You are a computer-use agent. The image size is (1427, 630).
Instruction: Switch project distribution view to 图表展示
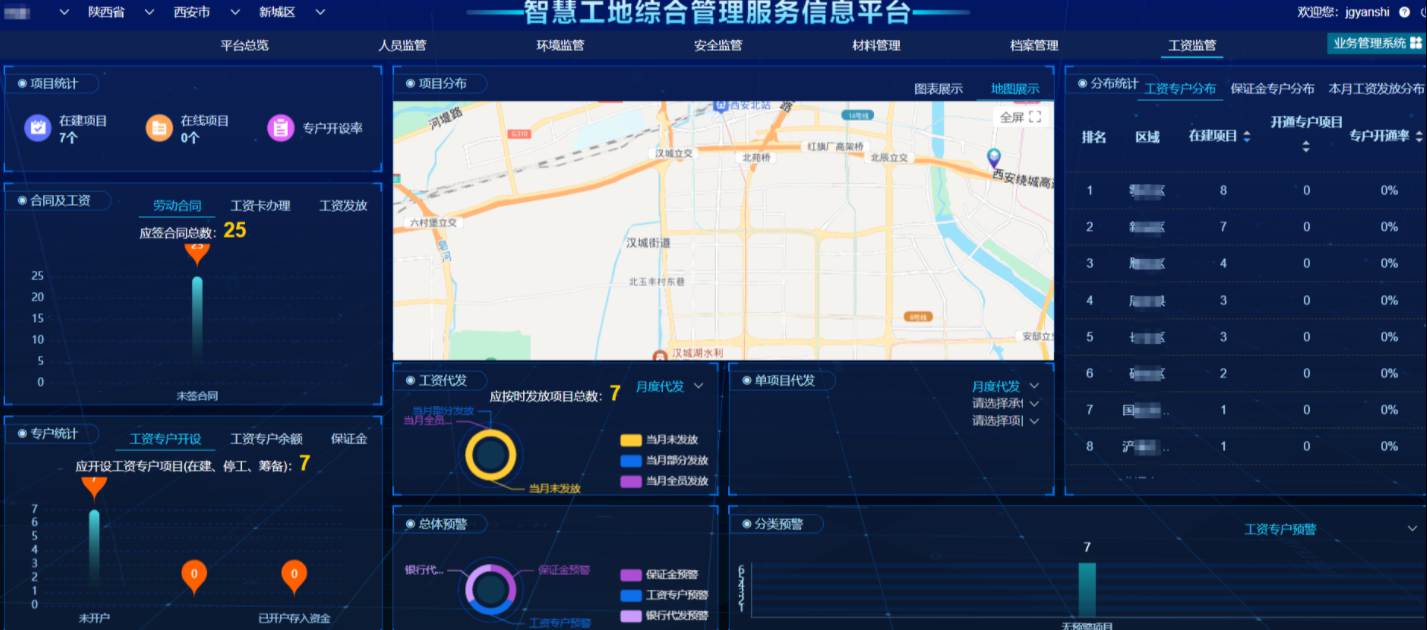(940, 88)
